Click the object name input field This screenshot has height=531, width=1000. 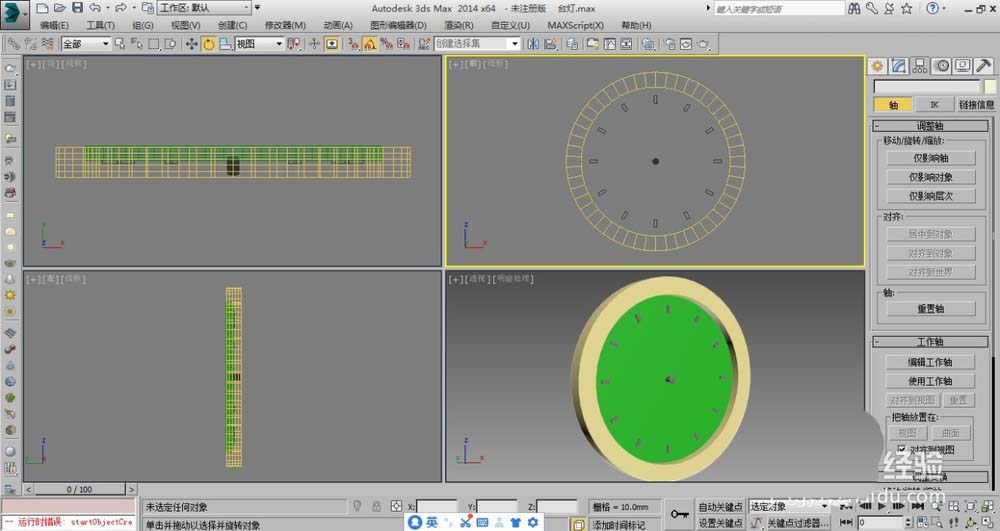pos(927,87)
